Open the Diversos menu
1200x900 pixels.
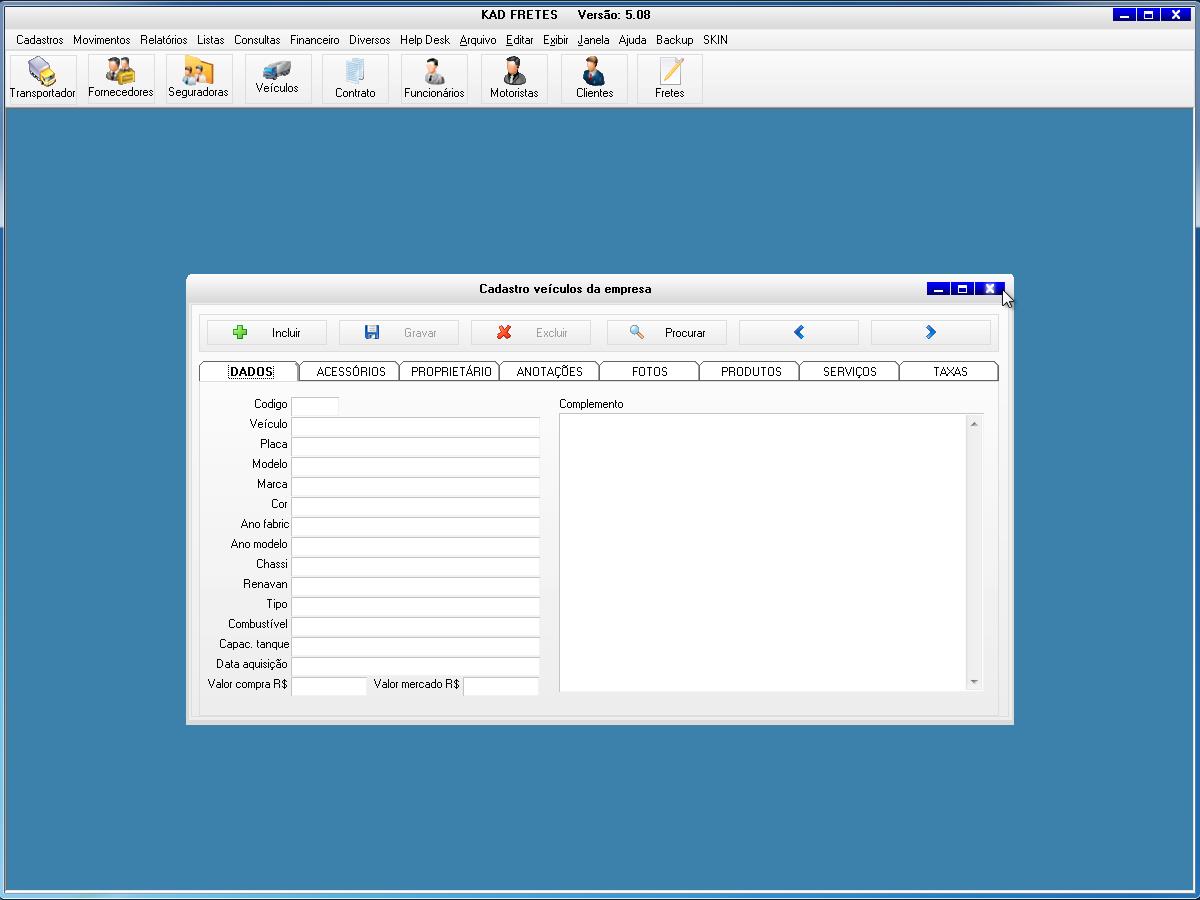tap(370, 40)
